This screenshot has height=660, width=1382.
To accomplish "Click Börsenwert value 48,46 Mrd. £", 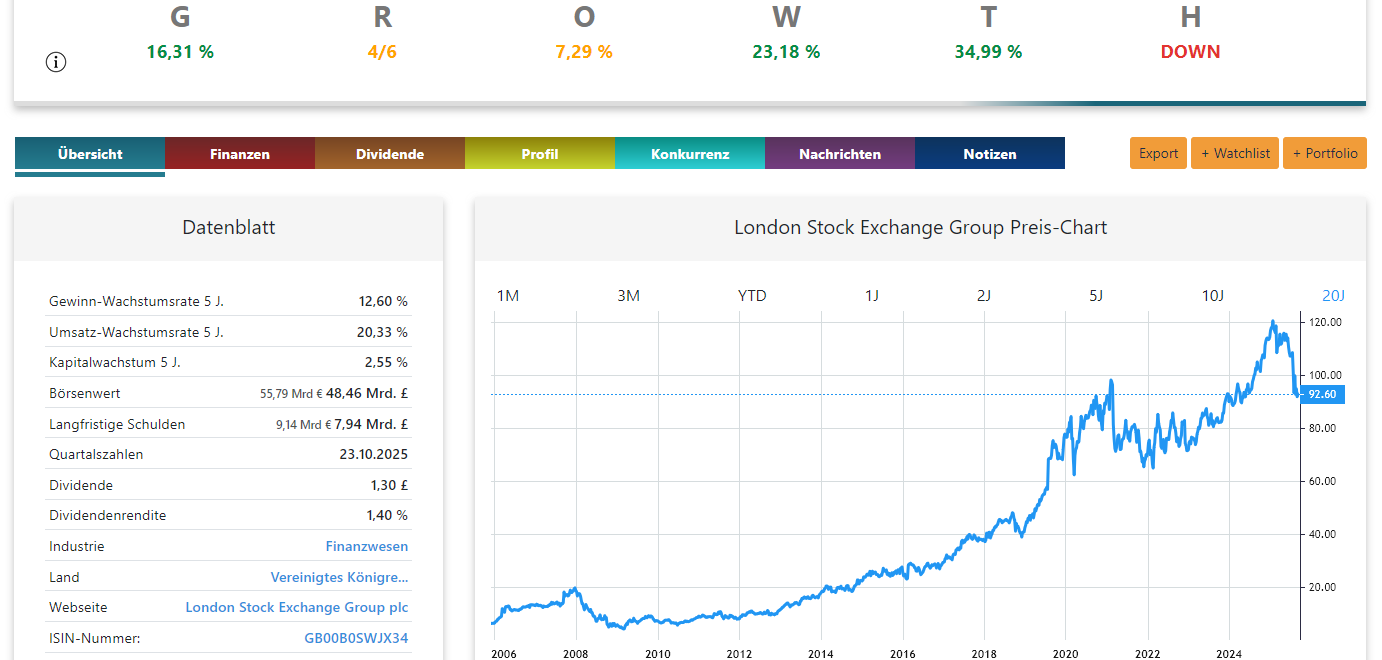I will (367, 393).
